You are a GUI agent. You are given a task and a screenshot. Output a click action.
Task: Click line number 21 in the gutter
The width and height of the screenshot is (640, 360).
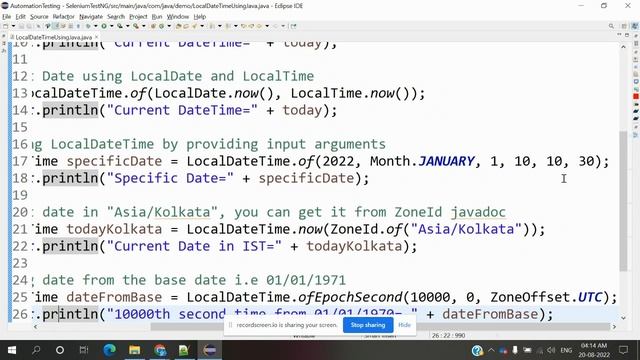pos(20,229)
